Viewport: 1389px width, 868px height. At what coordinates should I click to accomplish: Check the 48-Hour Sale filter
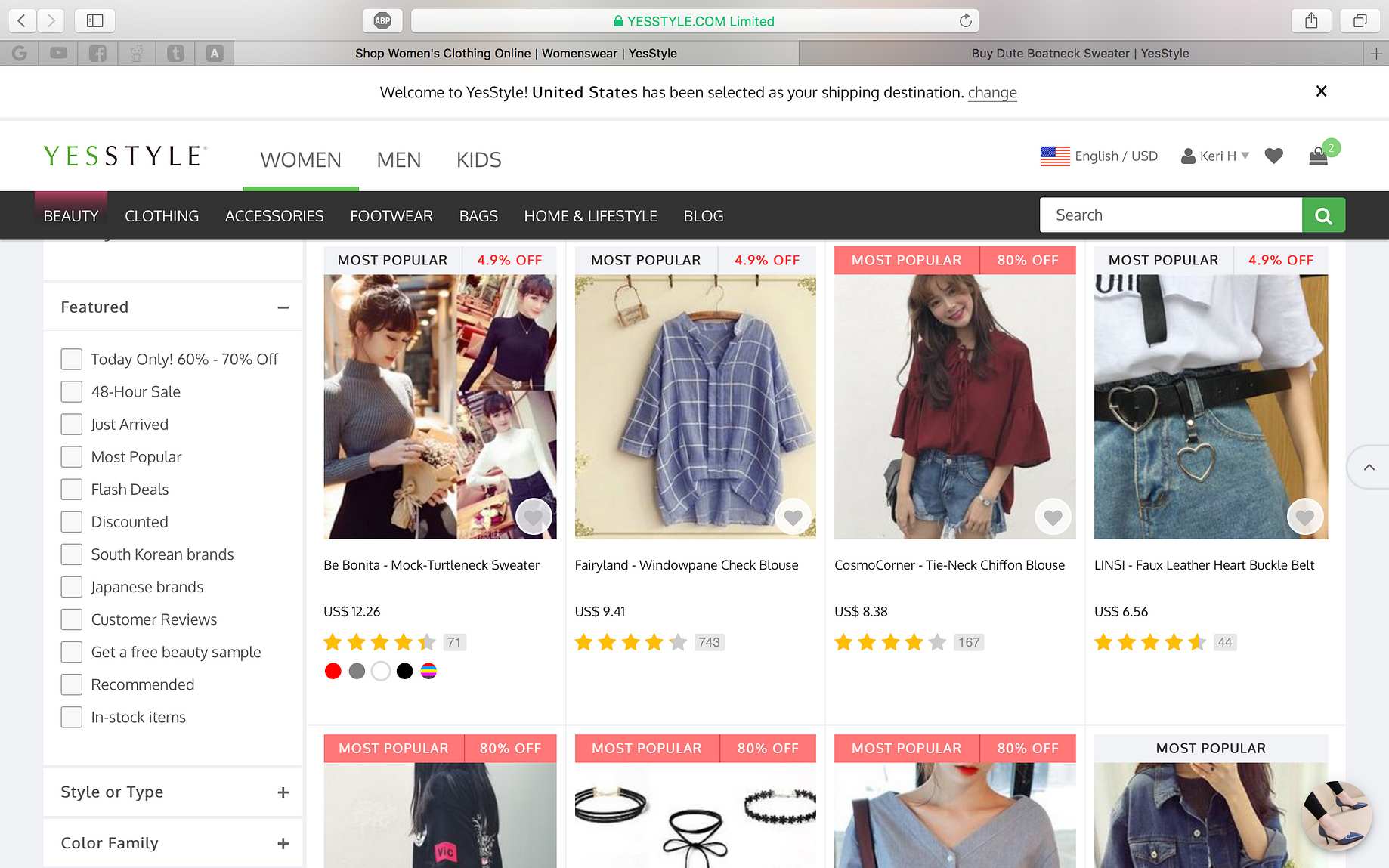click(x=72, y=391)
